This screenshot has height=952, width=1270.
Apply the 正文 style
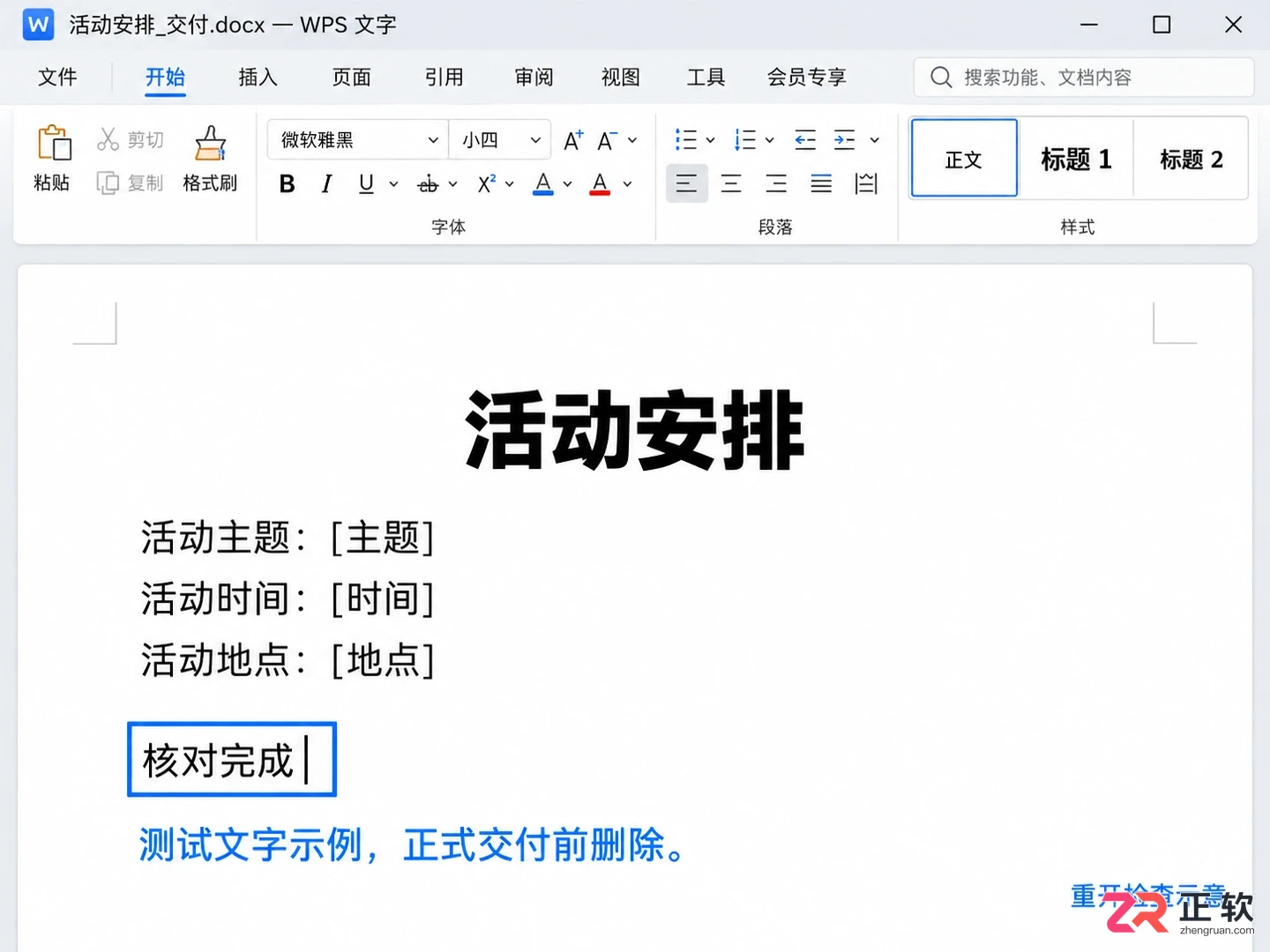pos(964,159)
